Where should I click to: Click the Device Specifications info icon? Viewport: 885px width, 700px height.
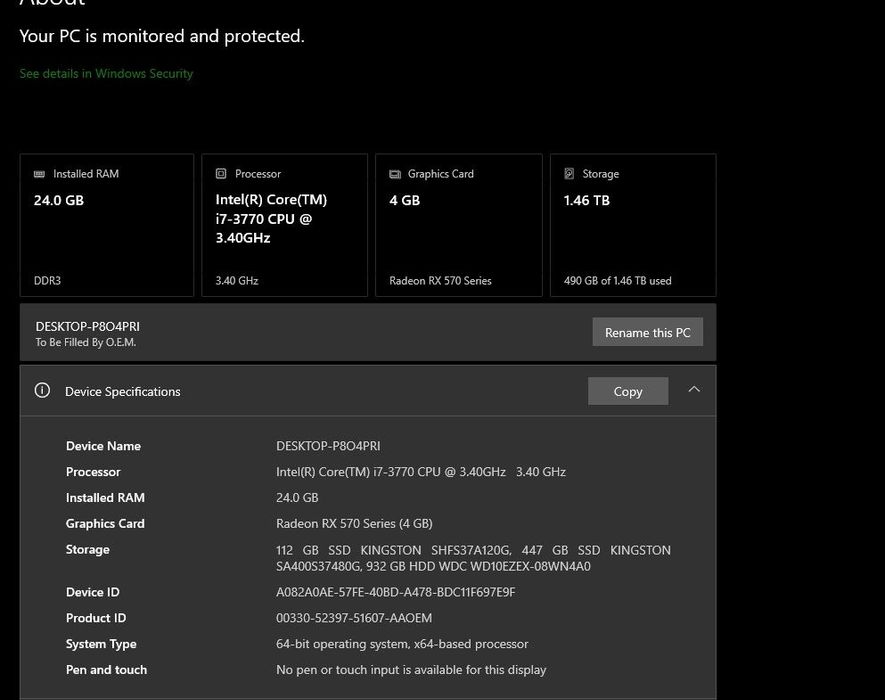pos(42,390)
